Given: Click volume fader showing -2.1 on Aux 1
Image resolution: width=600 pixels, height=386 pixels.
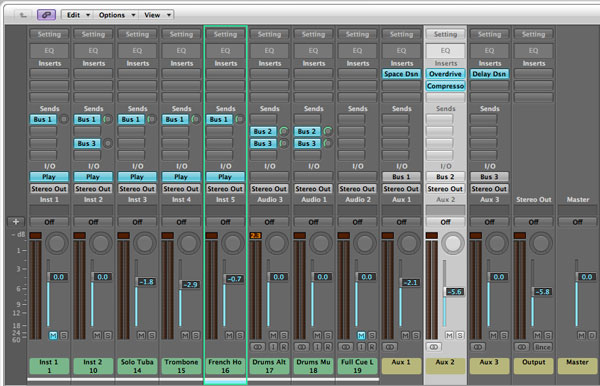Looking at the screenshot, I should [x=410, y=283].
